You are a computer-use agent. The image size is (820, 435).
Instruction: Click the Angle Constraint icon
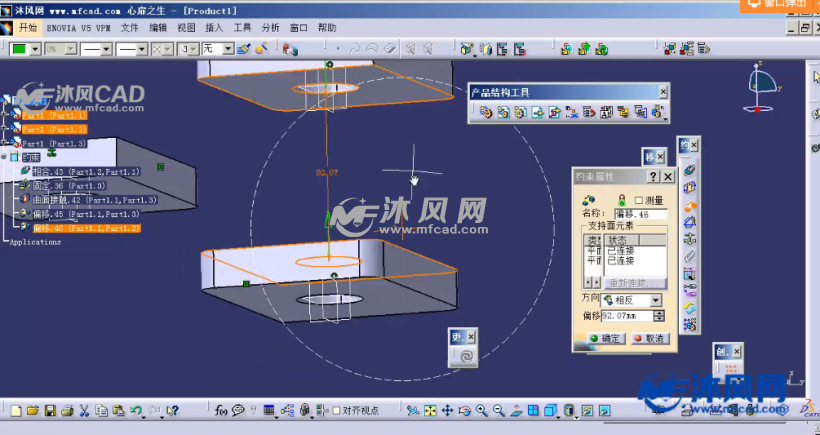(x=690, y=222)
